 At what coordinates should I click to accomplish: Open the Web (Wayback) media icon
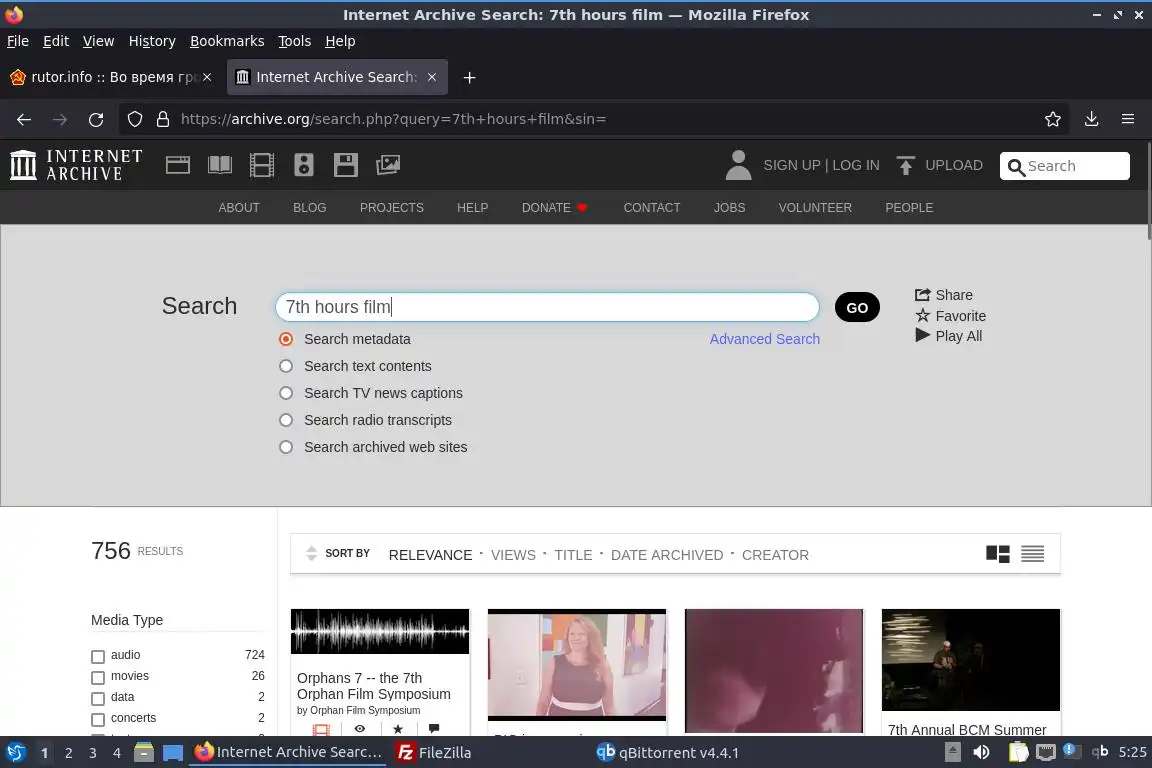point(178,165)
